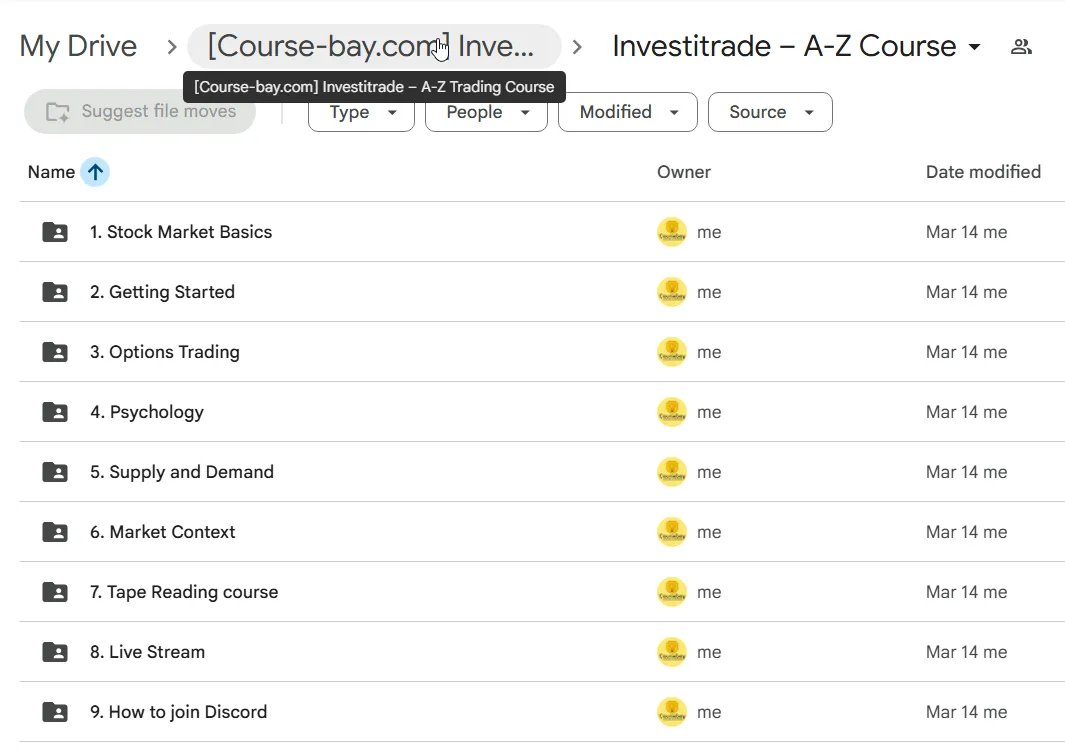
Task: Select the 9. How to join Discord folder name
Action: click(x=179, y=712)
